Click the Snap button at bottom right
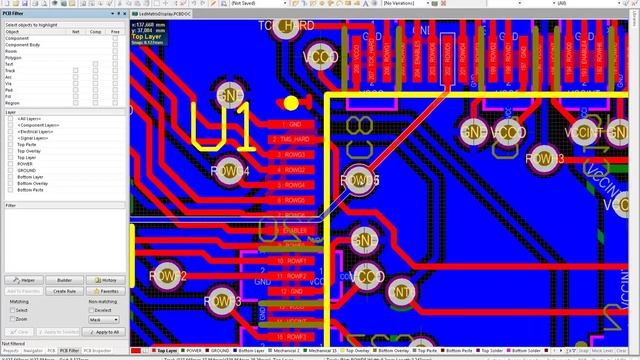The height and width of the screenshot is (360, 640). coord(583,351)
